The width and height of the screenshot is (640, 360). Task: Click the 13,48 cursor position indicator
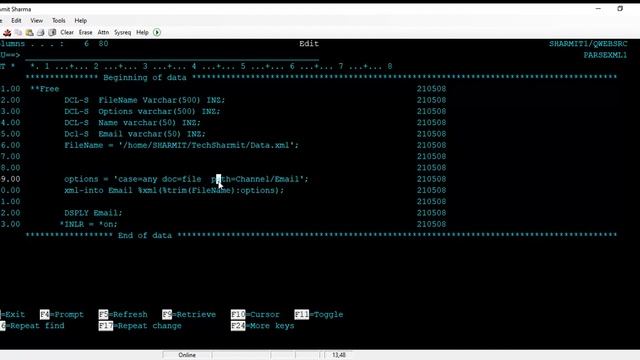tap(338, 355)
